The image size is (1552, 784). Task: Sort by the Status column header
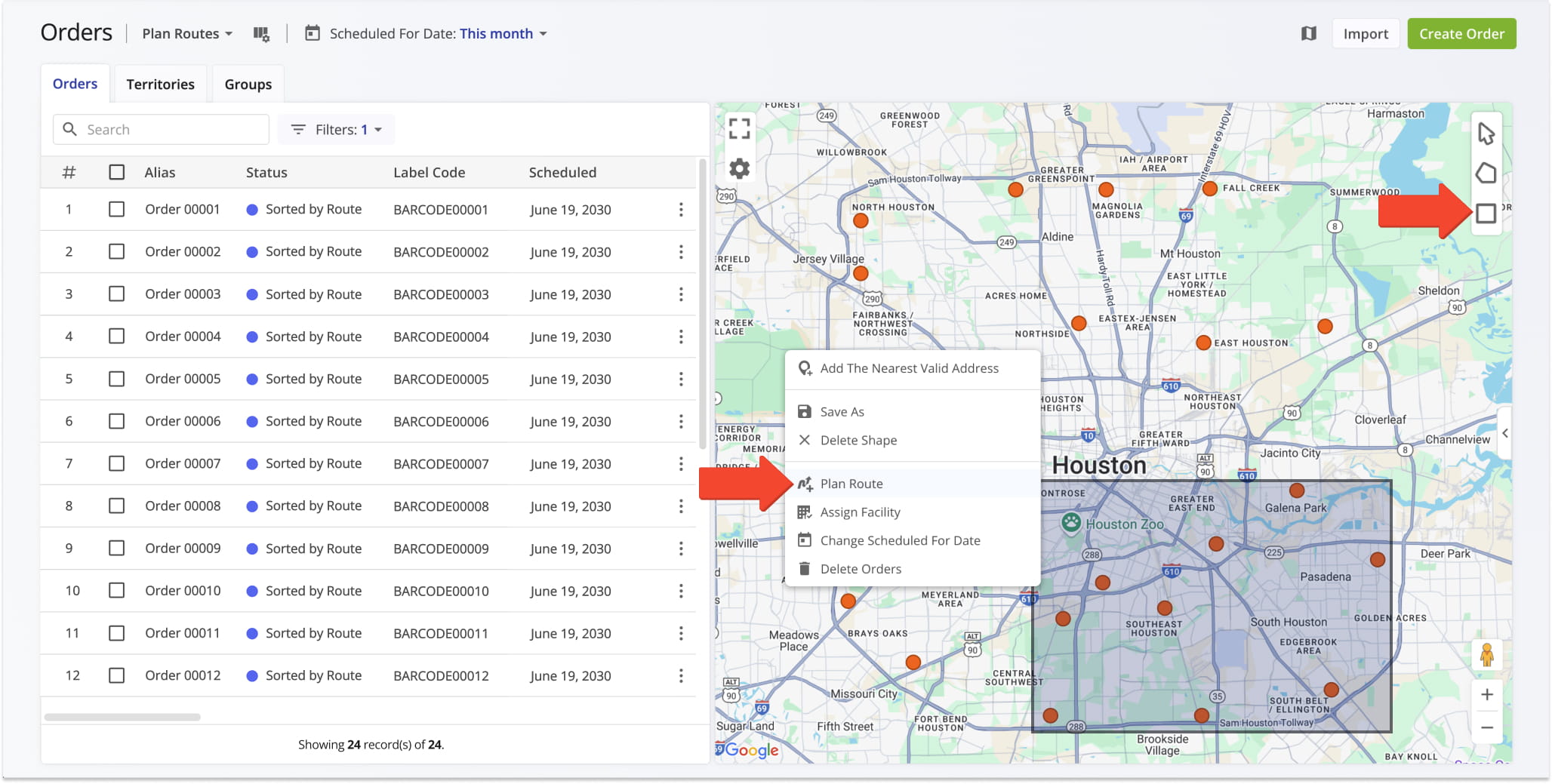click(x=266, y=172)
